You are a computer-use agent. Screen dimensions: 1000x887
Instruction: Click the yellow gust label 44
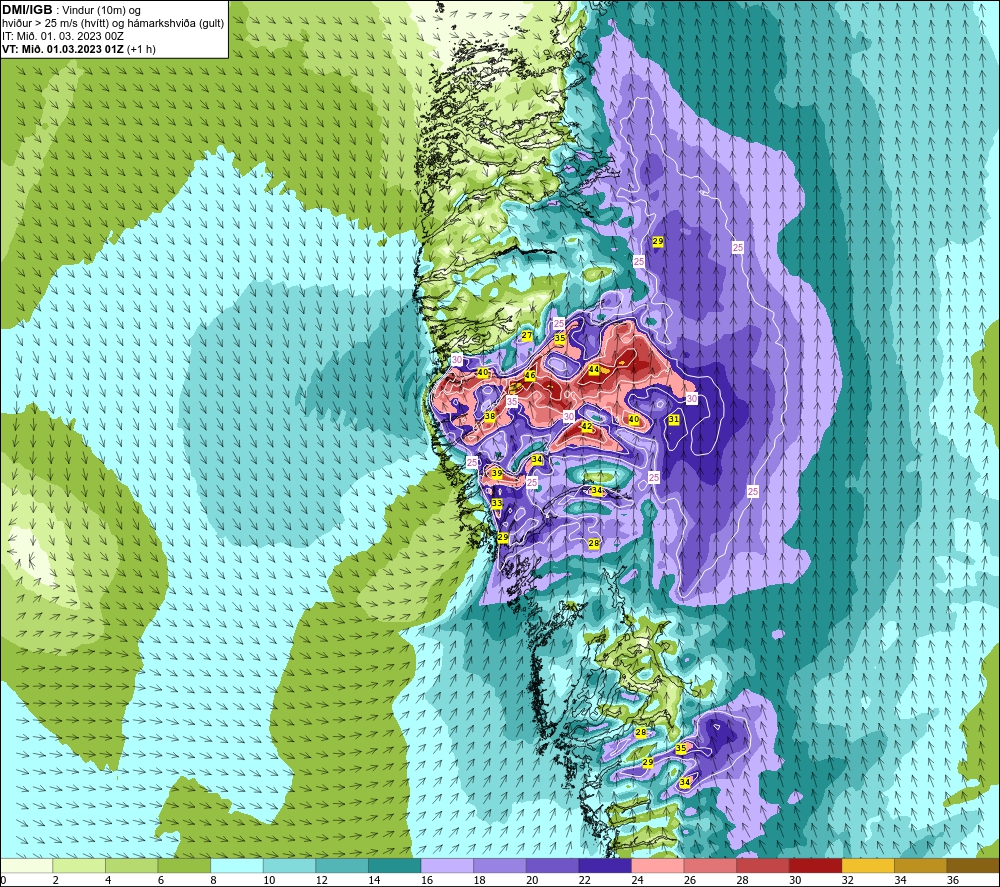pos(594,369)
